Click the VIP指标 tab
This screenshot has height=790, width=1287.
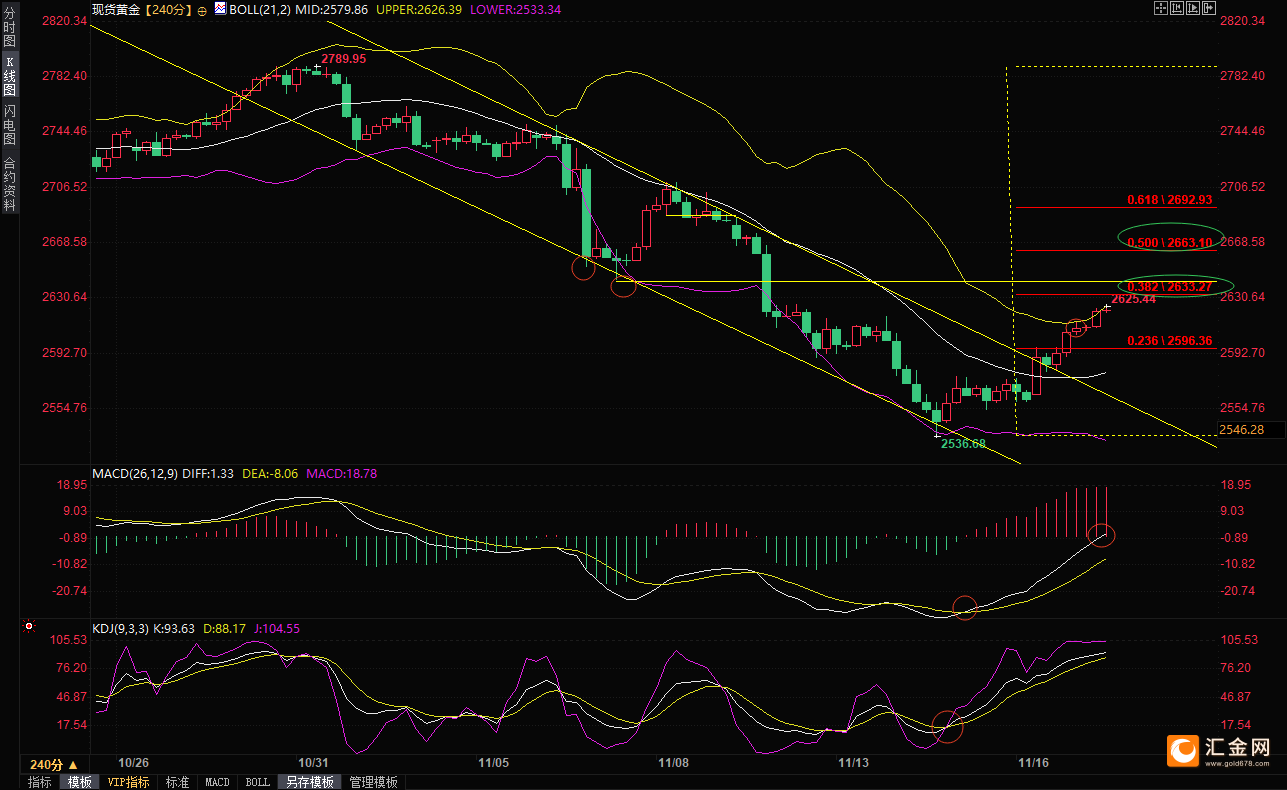pyautogui.click(x=128, y=782)
